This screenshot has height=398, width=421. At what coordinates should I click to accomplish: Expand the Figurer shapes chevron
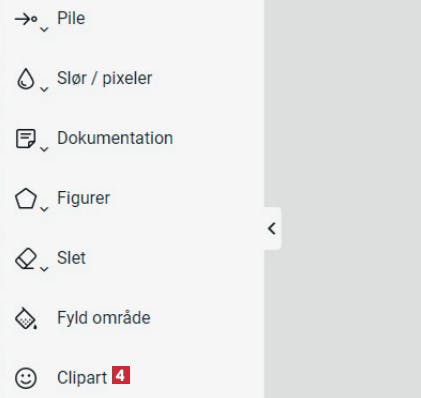44,209
